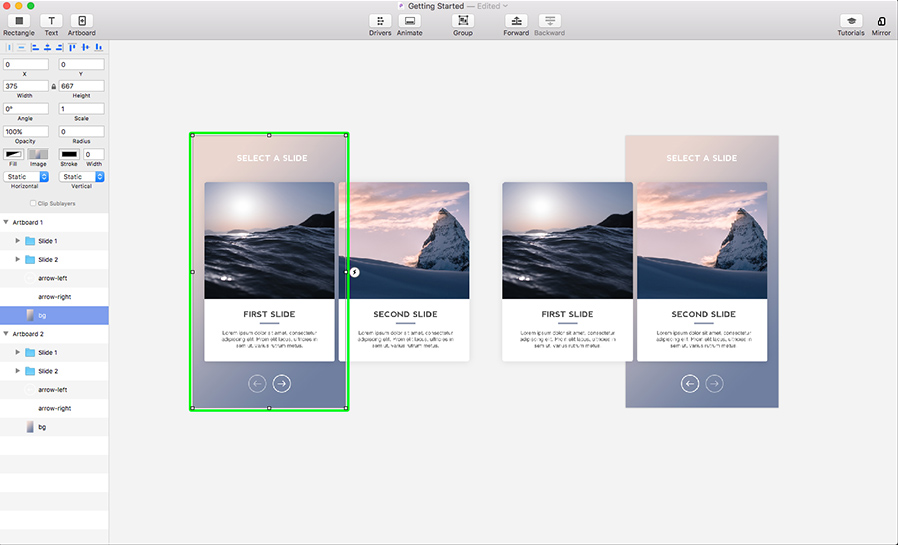Click right arrow icon on first artboard
Screen dimensions: 898x545
[282, 384]
